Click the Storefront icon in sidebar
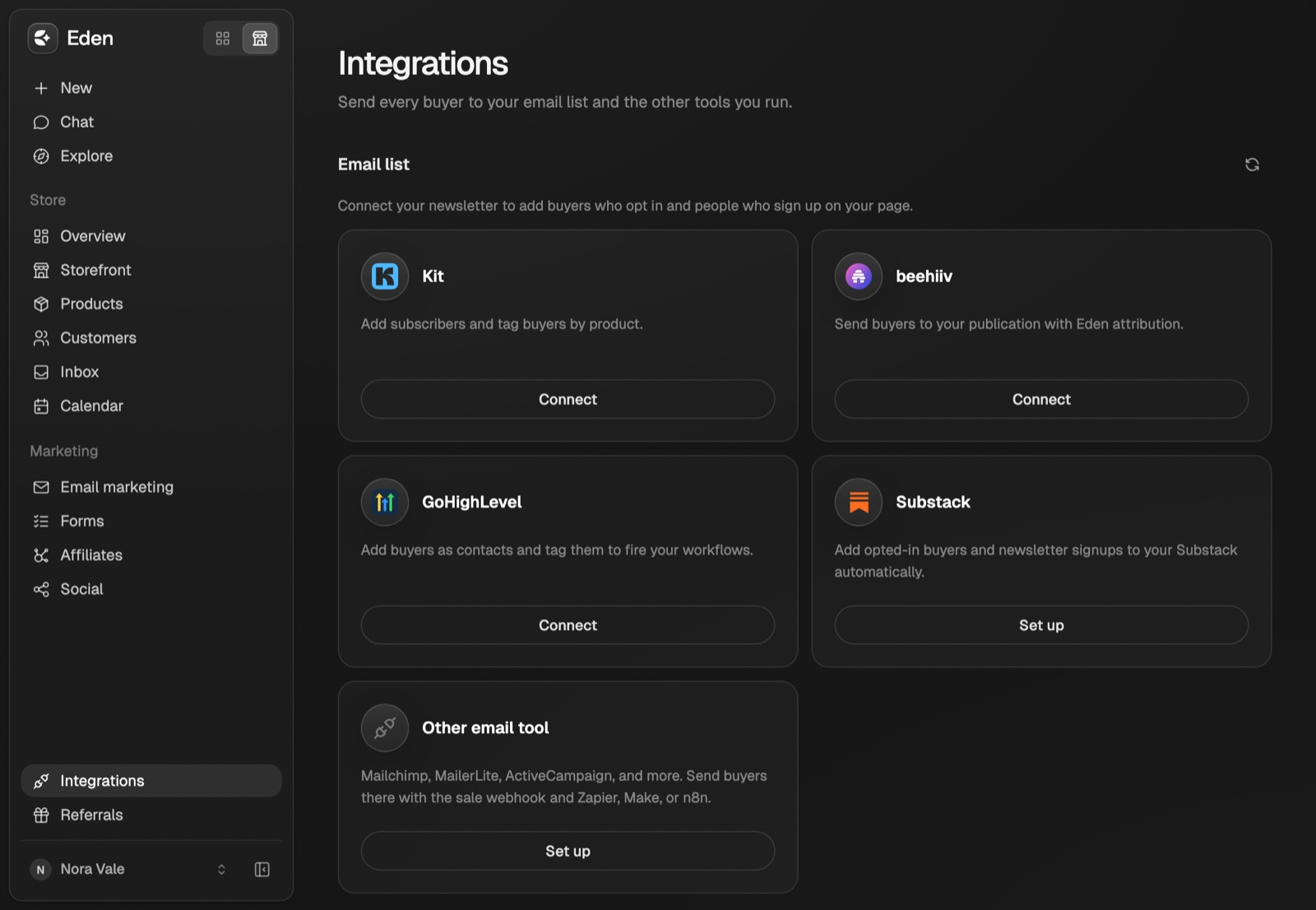Image resolution: width=1316 pixels, height=910 pixels. (41, 270)
